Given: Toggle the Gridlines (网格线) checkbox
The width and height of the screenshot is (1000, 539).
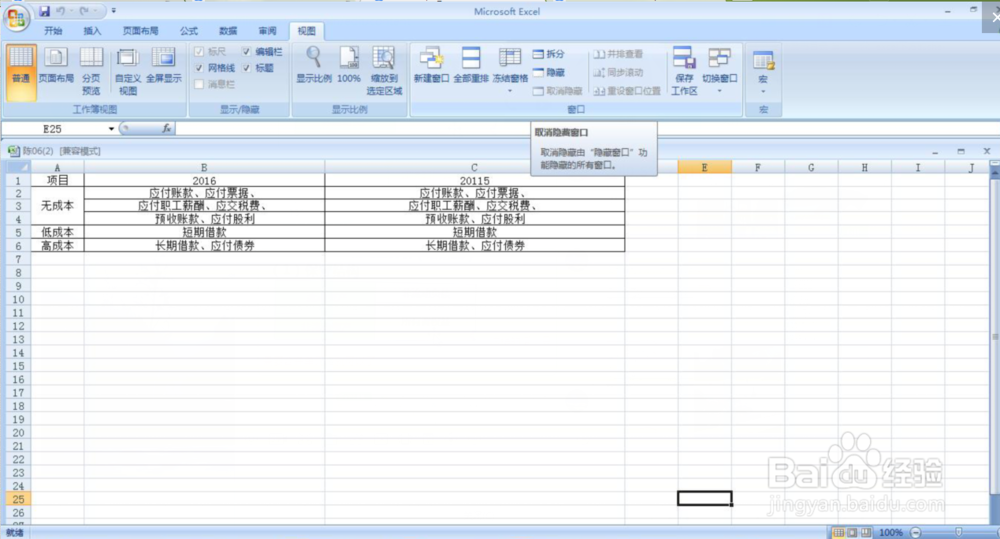Looking at the screenshot, I should click(199, 68).
